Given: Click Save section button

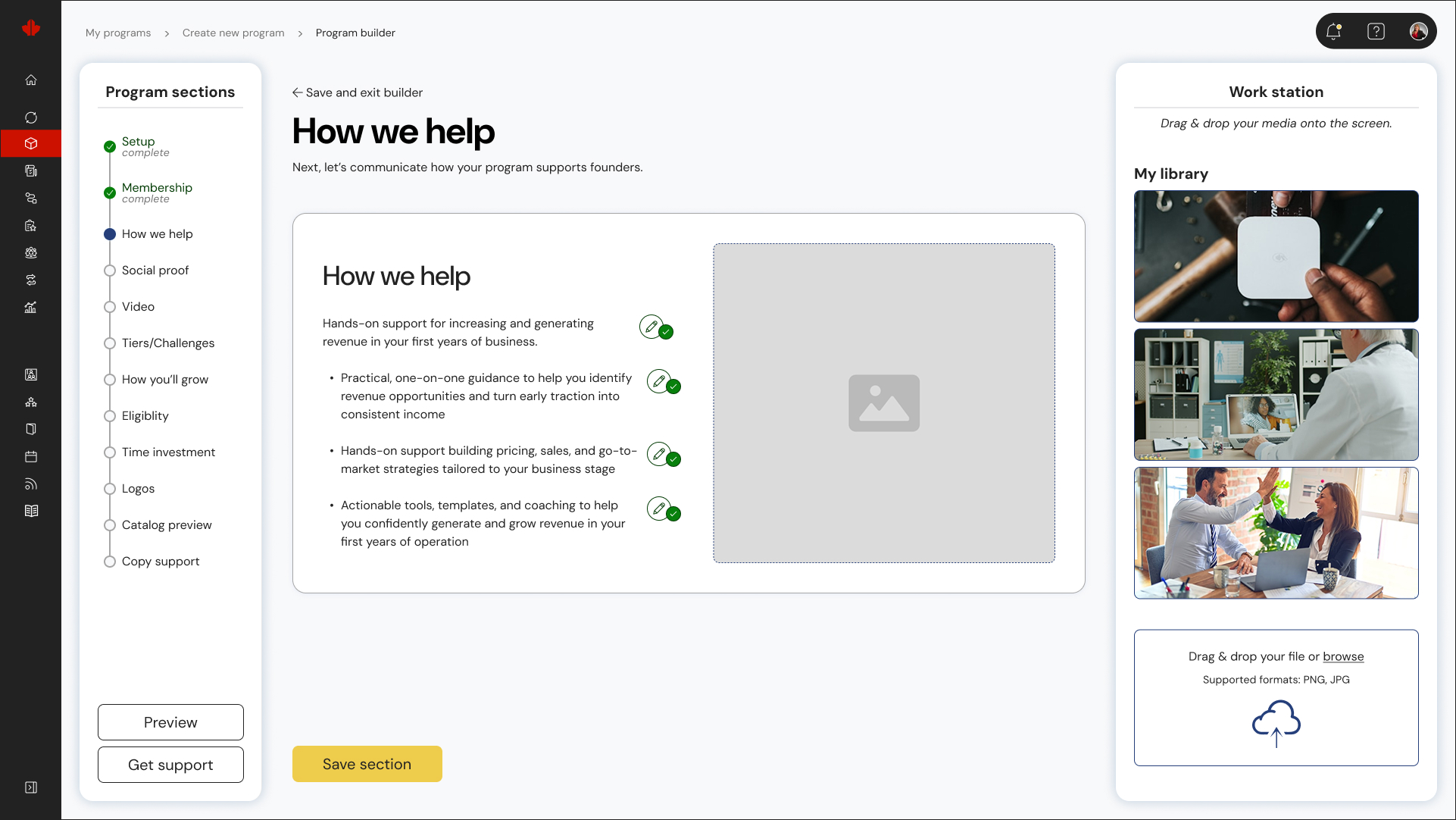Looking at the screenshot, I should coord(367,764).
